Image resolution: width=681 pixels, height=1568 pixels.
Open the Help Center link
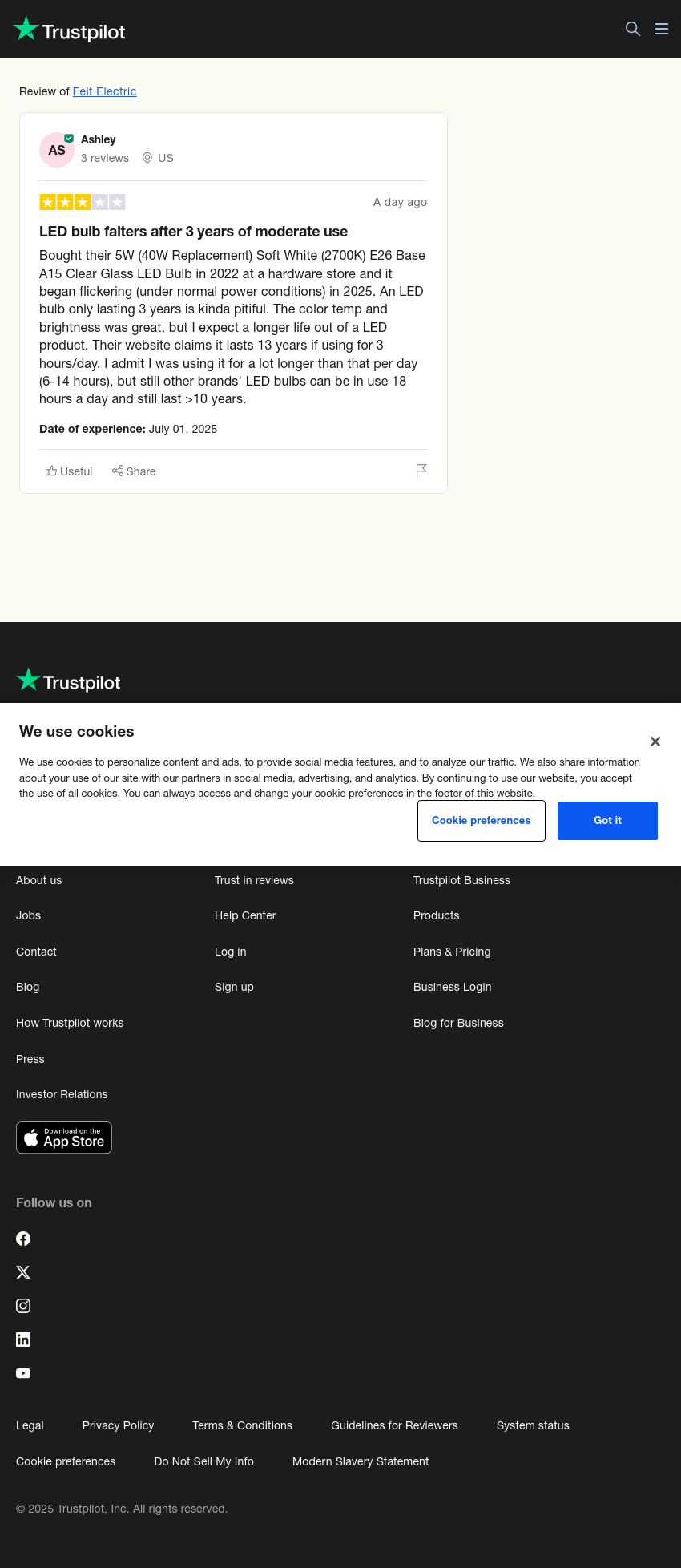(x=245, y=915)
